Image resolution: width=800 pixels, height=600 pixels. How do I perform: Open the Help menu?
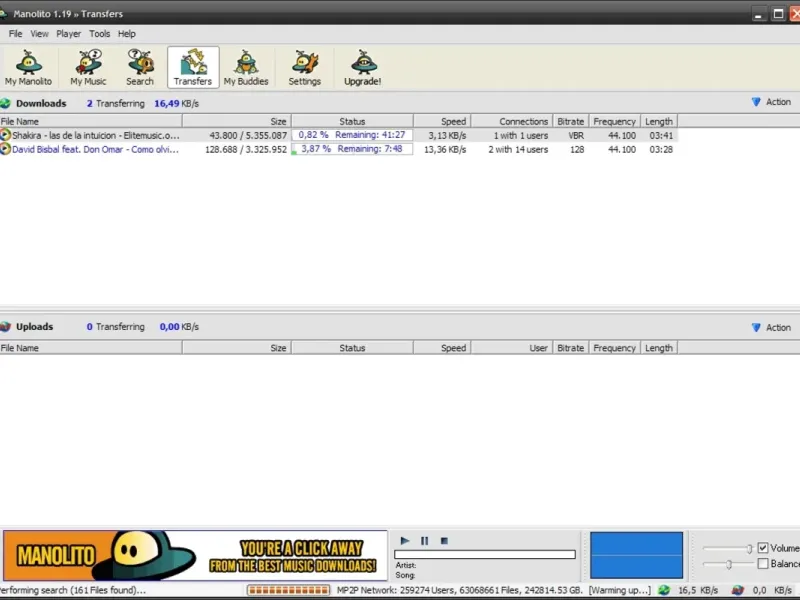click(127, 34)
